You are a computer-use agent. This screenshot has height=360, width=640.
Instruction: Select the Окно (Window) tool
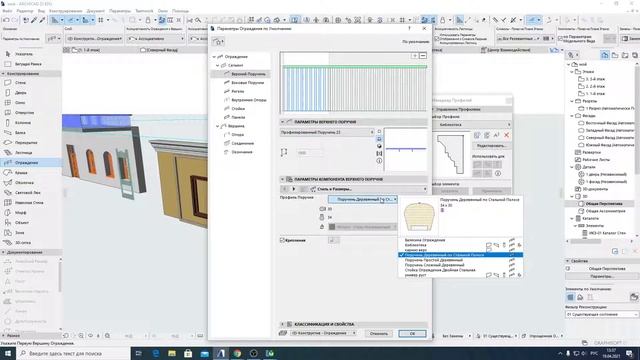(20, 102)
